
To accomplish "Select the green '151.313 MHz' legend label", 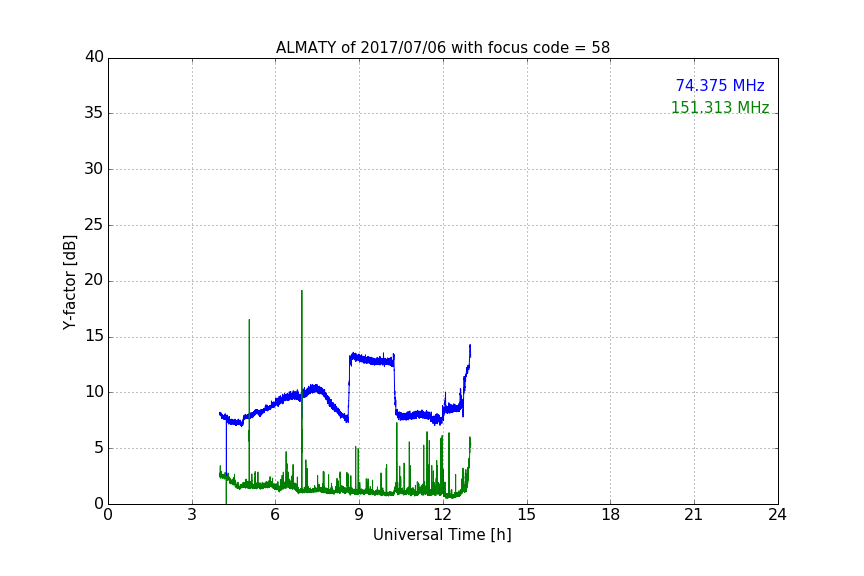I will click(720, 107).
